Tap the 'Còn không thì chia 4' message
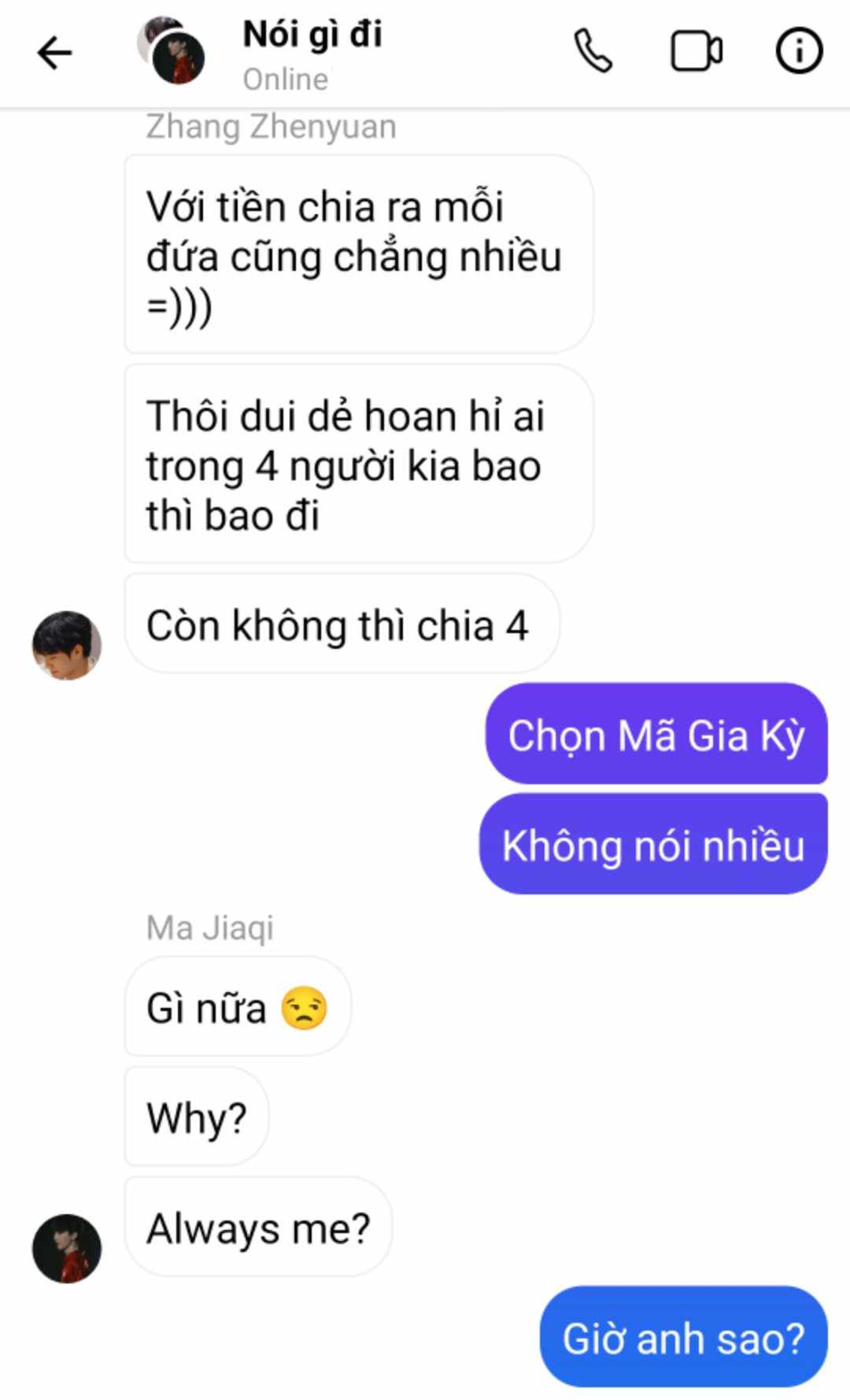The width and height of the screenshot is (850, 1400). click(342, 624)
